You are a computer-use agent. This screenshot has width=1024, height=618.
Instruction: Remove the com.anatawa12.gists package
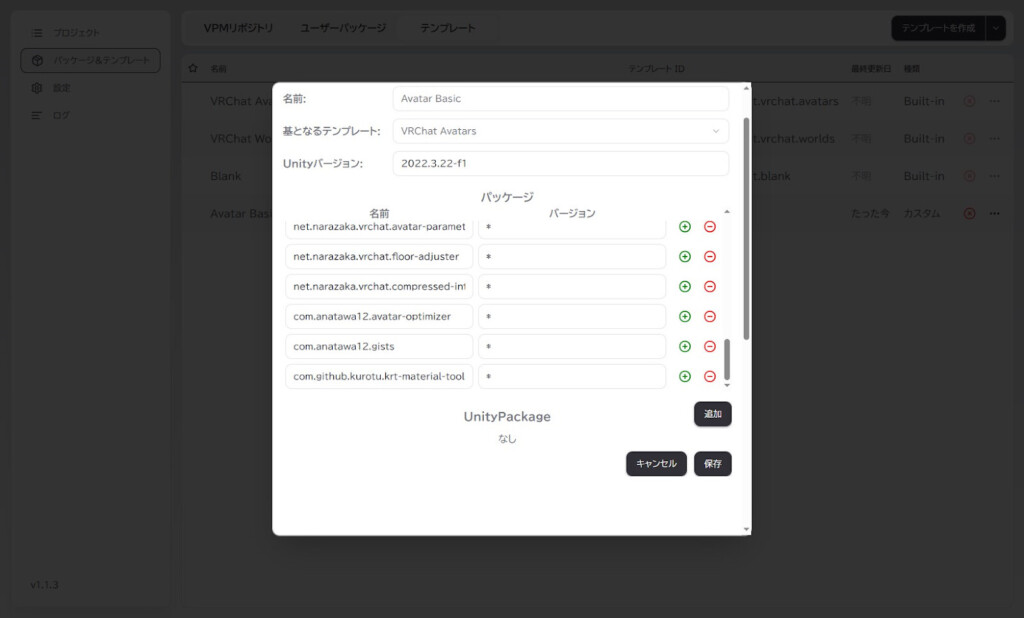710,346
